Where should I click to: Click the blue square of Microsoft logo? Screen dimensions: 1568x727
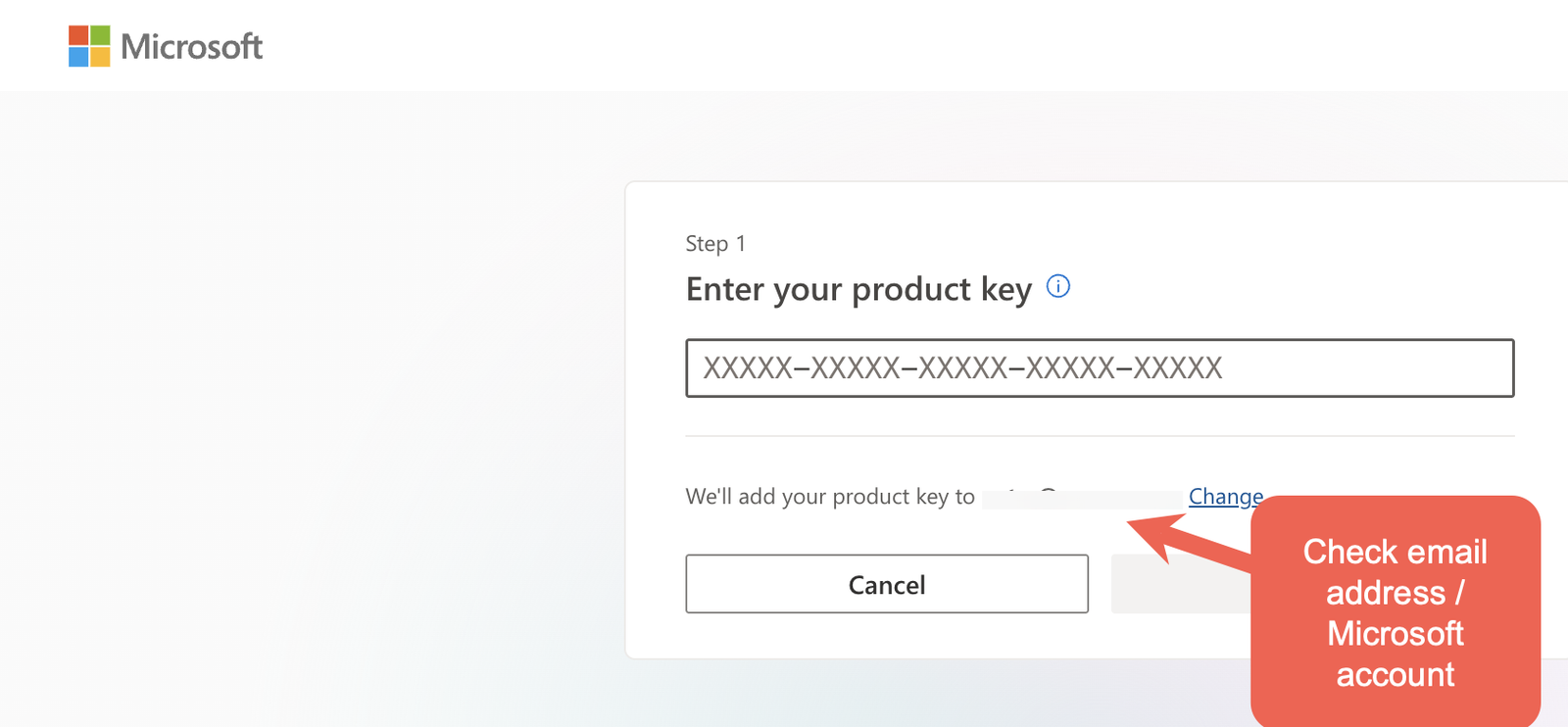(x=78, y=57)
